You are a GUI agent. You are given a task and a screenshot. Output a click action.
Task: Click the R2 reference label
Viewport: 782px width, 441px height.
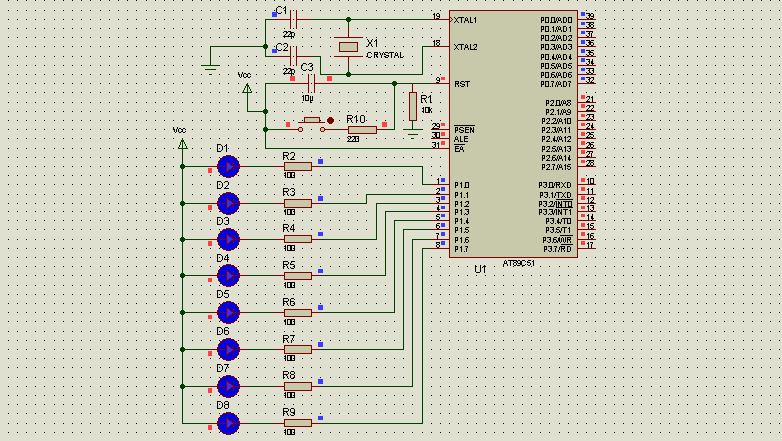coord(289,156)
